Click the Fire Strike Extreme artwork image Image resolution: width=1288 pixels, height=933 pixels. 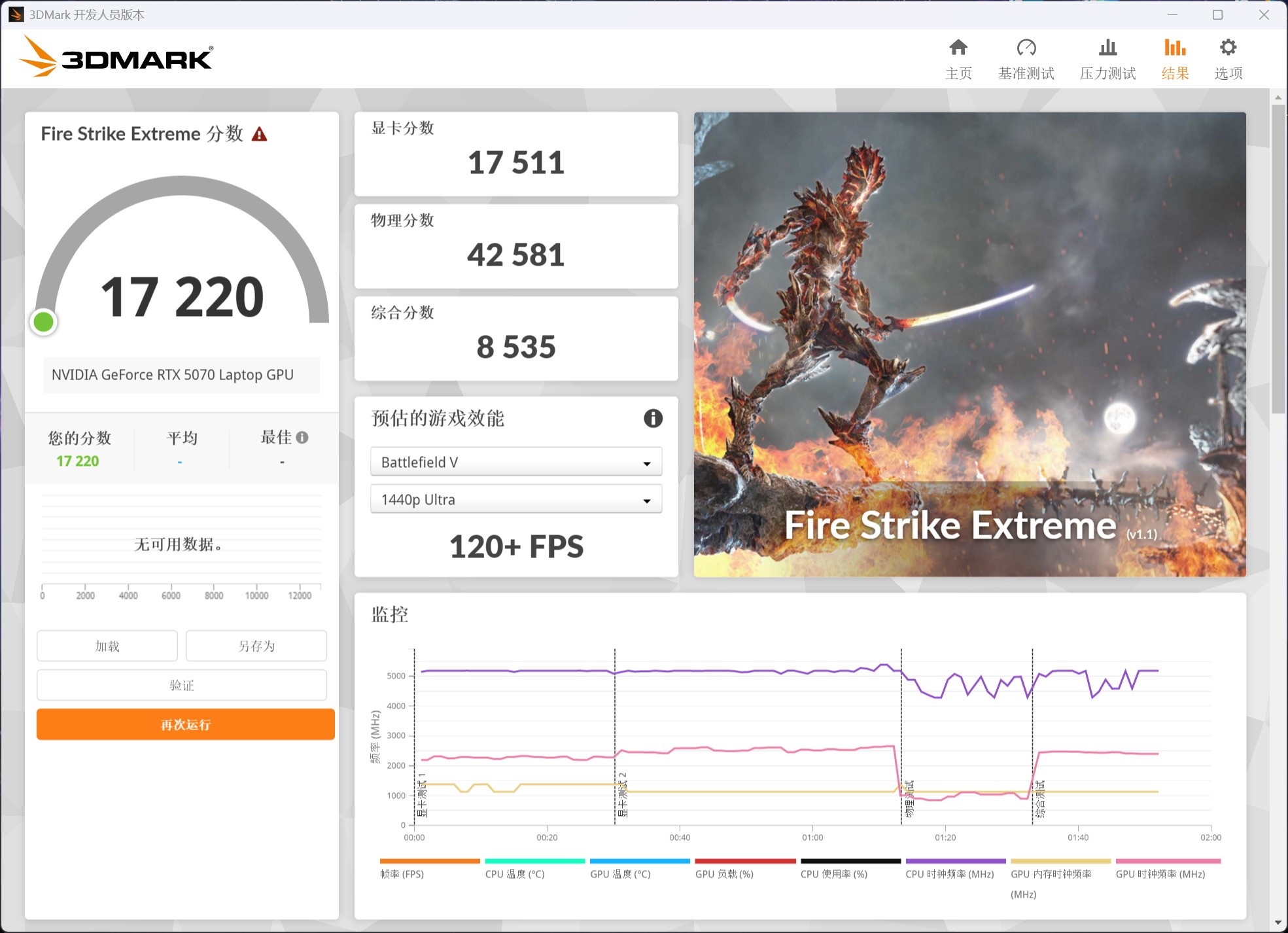[x=969, y=344]
